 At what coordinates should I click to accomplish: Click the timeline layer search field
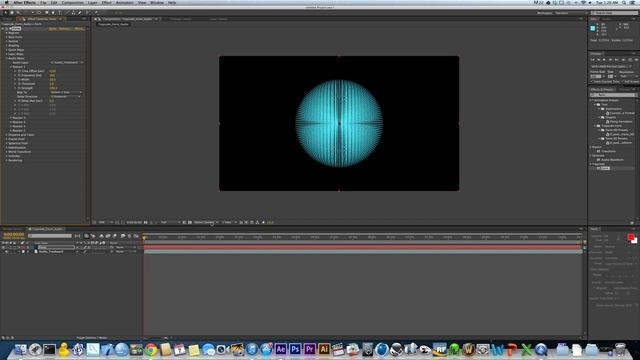point(50,236)
